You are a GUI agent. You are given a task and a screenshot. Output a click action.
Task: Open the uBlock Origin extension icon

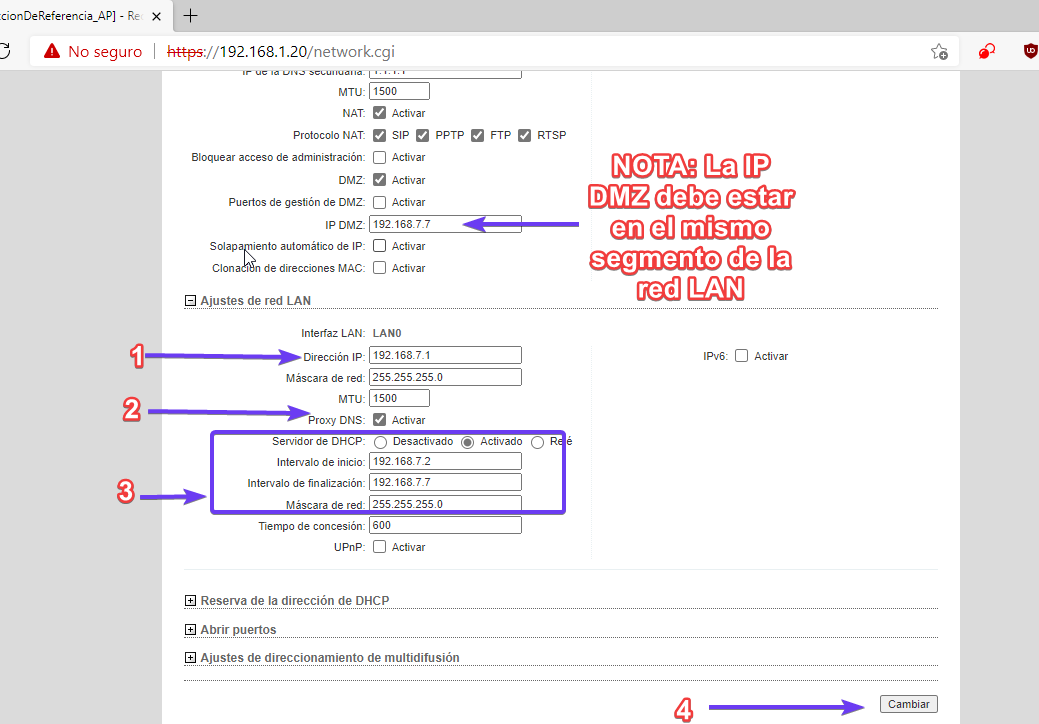1030,51
